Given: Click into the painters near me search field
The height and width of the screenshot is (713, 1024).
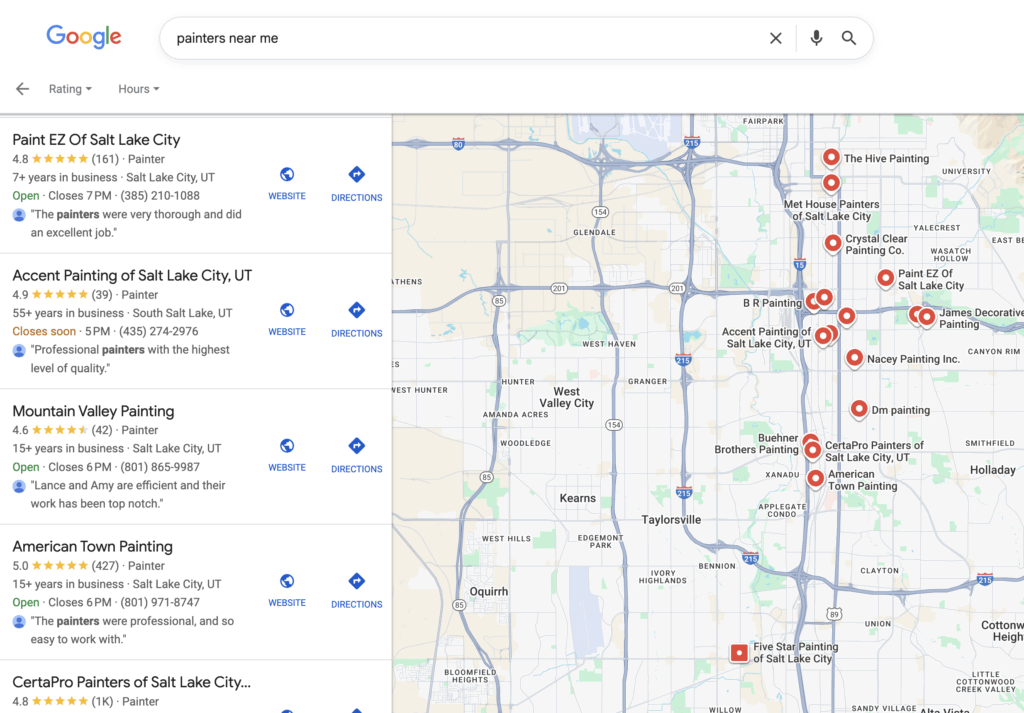Looking at the screenshot, I should 460,38.
